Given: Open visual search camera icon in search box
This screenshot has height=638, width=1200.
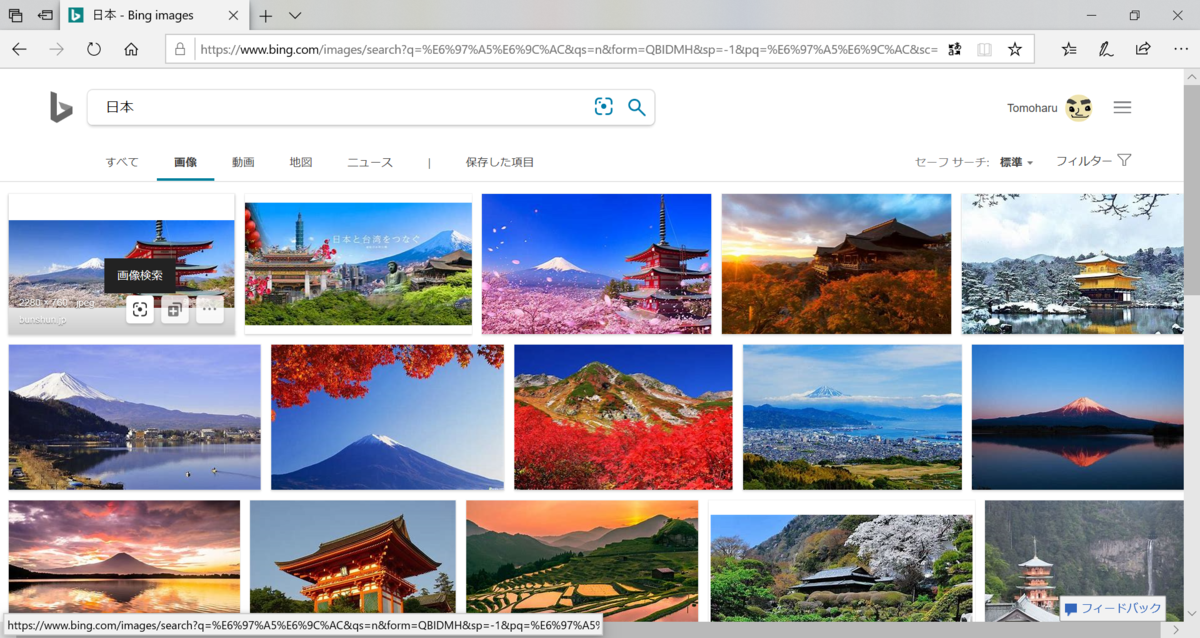Looking at the screenshot, I should point(603,107).
